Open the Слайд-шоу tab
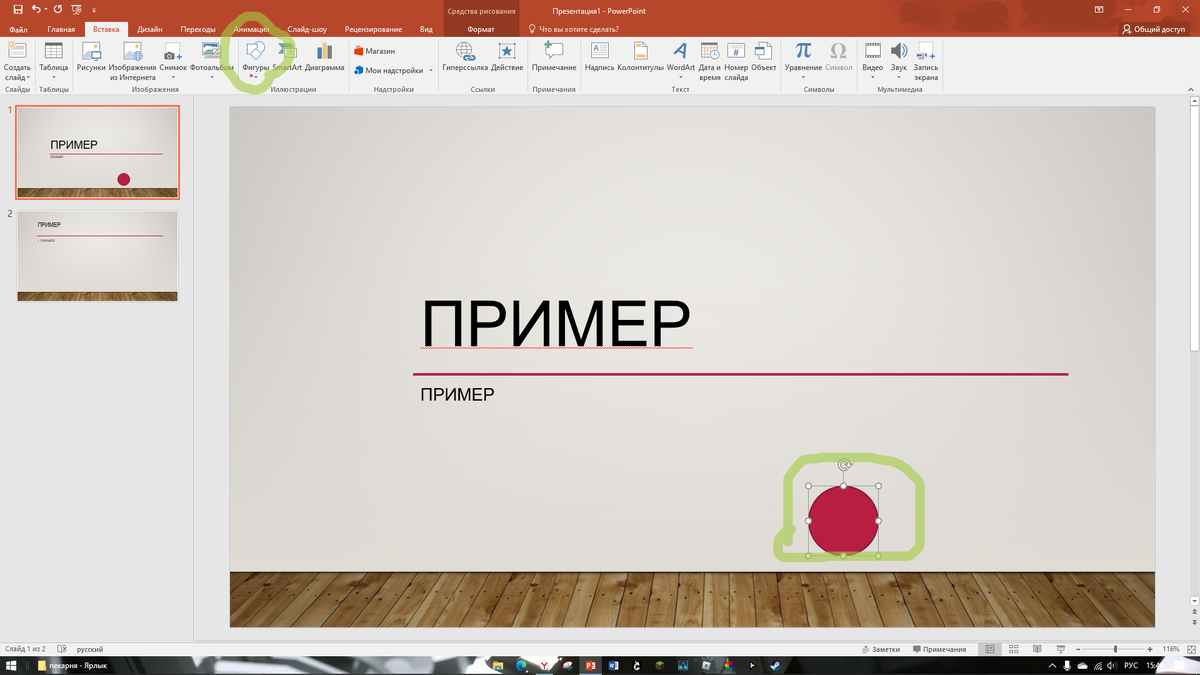Viewport: 1200px width, 675px height. pyautogui.click(x=307, y=30)
